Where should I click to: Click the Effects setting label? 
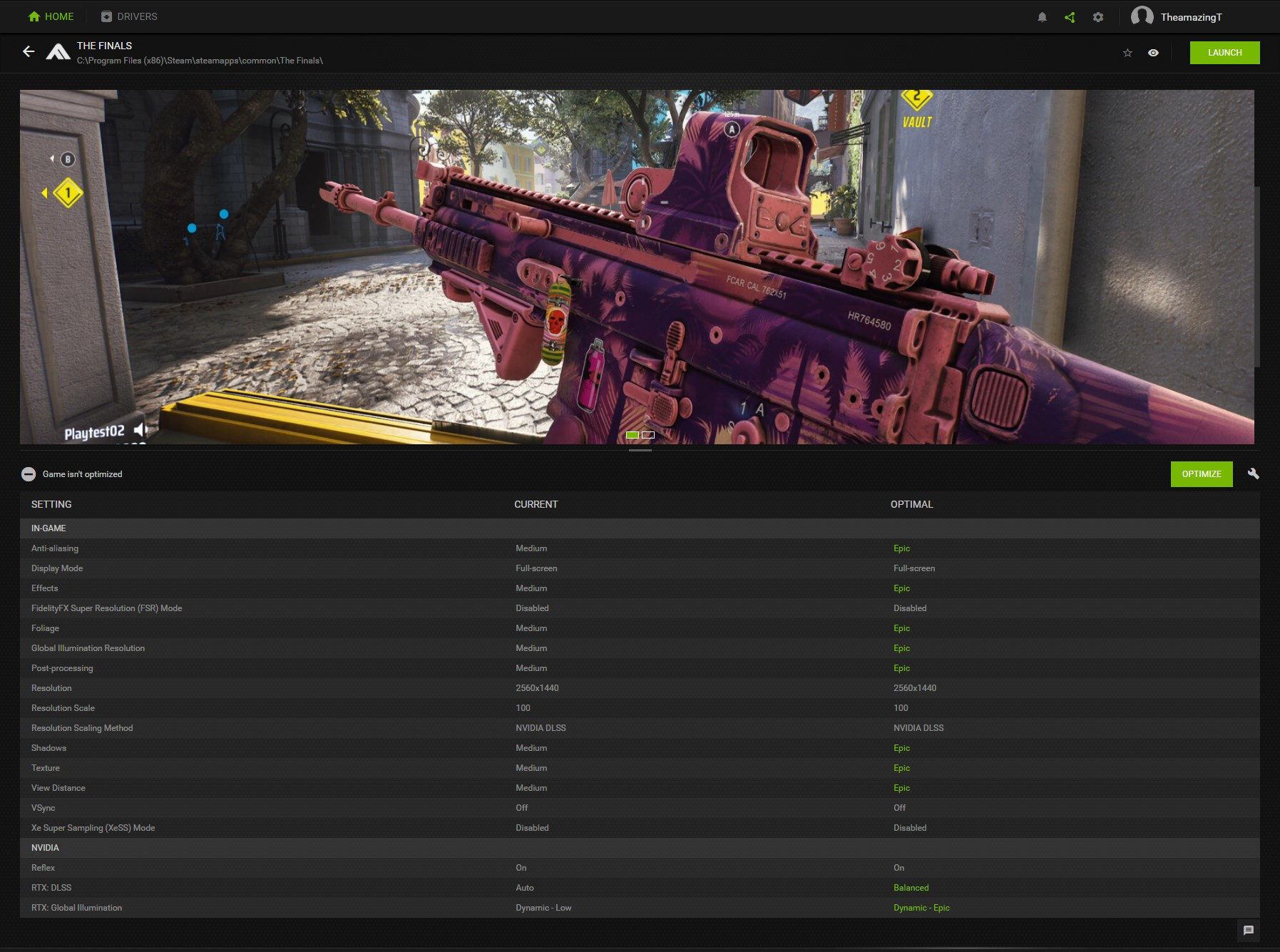pyautogui.click(x=44, y=588)
